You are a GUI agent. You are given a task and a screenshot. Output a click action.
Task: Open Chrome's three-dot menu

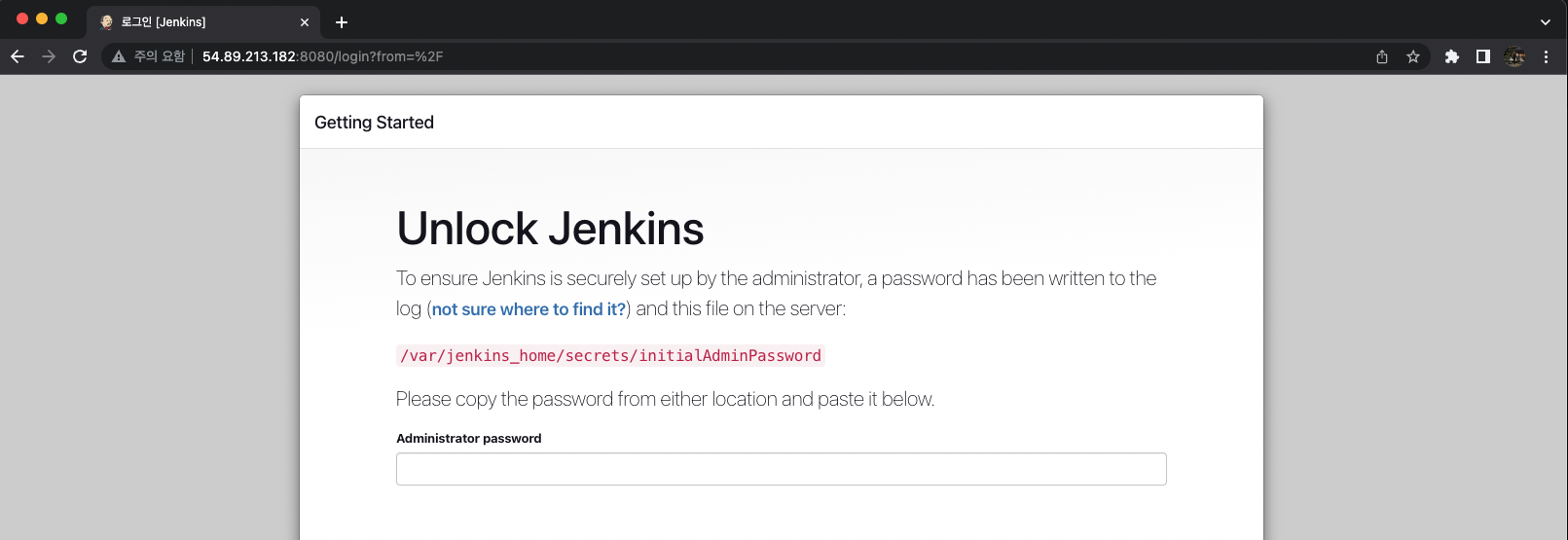pos(1546,56)
